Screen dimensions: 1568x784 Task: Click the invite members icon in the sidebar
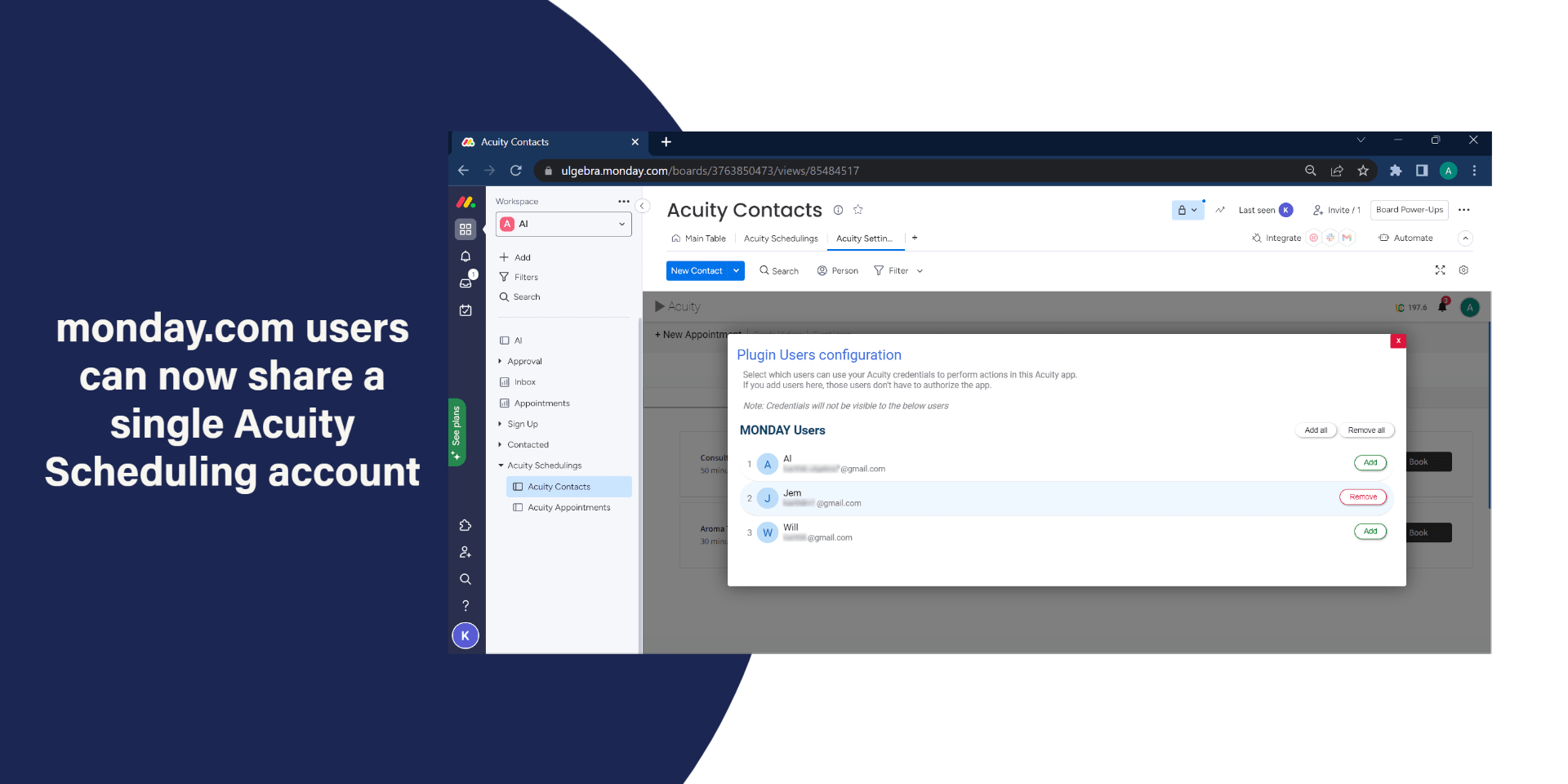point(465,552)
